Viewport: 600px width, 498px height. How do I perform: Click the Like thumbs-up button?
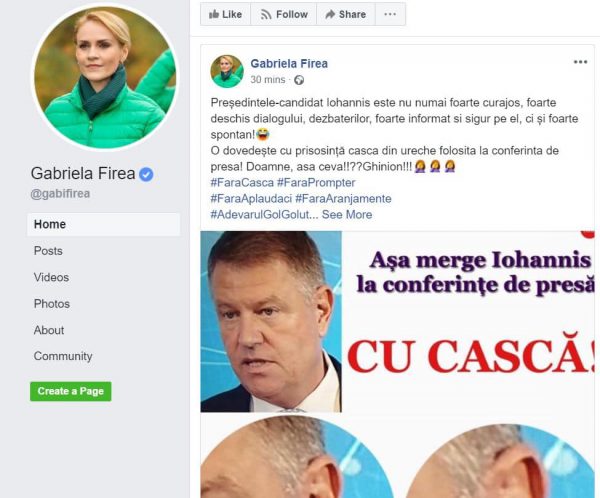[x=225, y=14]
